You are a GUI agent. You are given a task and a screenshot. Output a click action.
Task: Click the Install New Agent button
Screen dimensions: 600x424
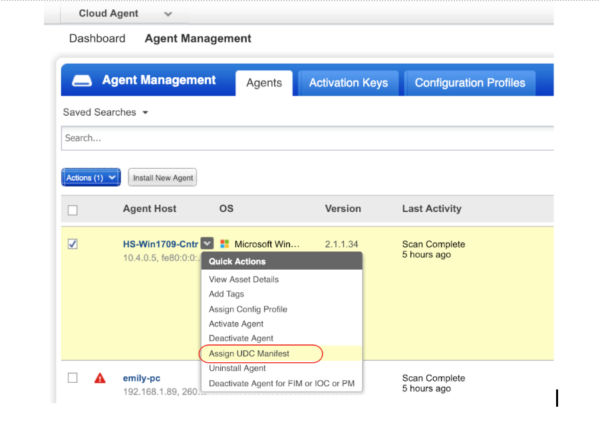coord(163,178)
